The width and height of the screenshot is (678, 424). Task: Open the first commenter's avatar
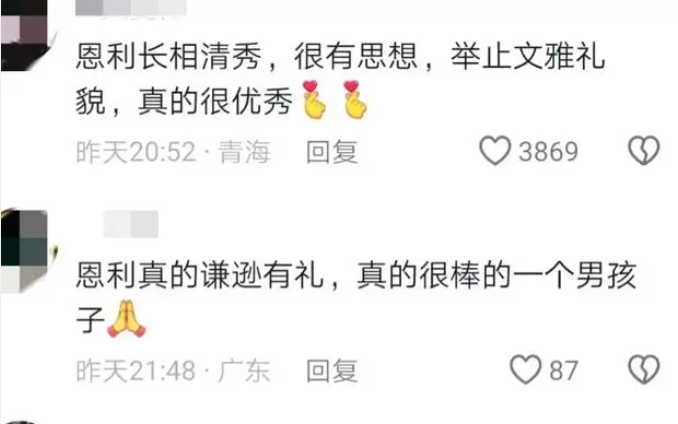[x=27, y=35]
